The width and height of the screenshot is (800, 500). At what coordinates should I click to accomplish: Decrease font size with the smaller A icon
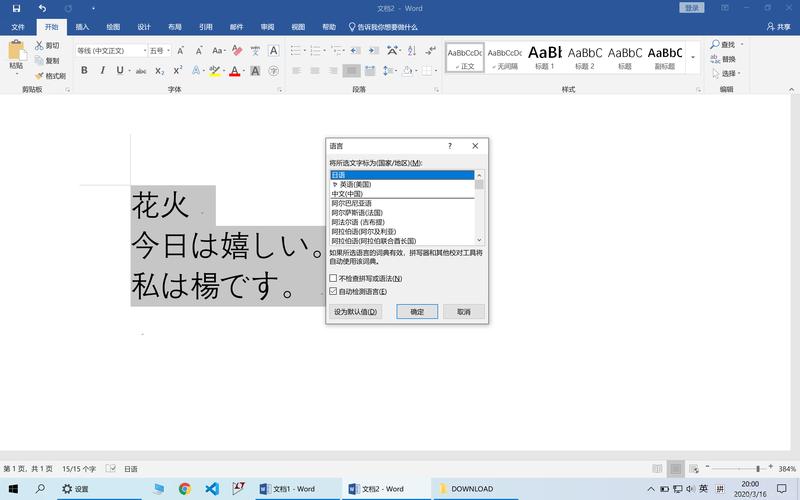tap(199, 51)
